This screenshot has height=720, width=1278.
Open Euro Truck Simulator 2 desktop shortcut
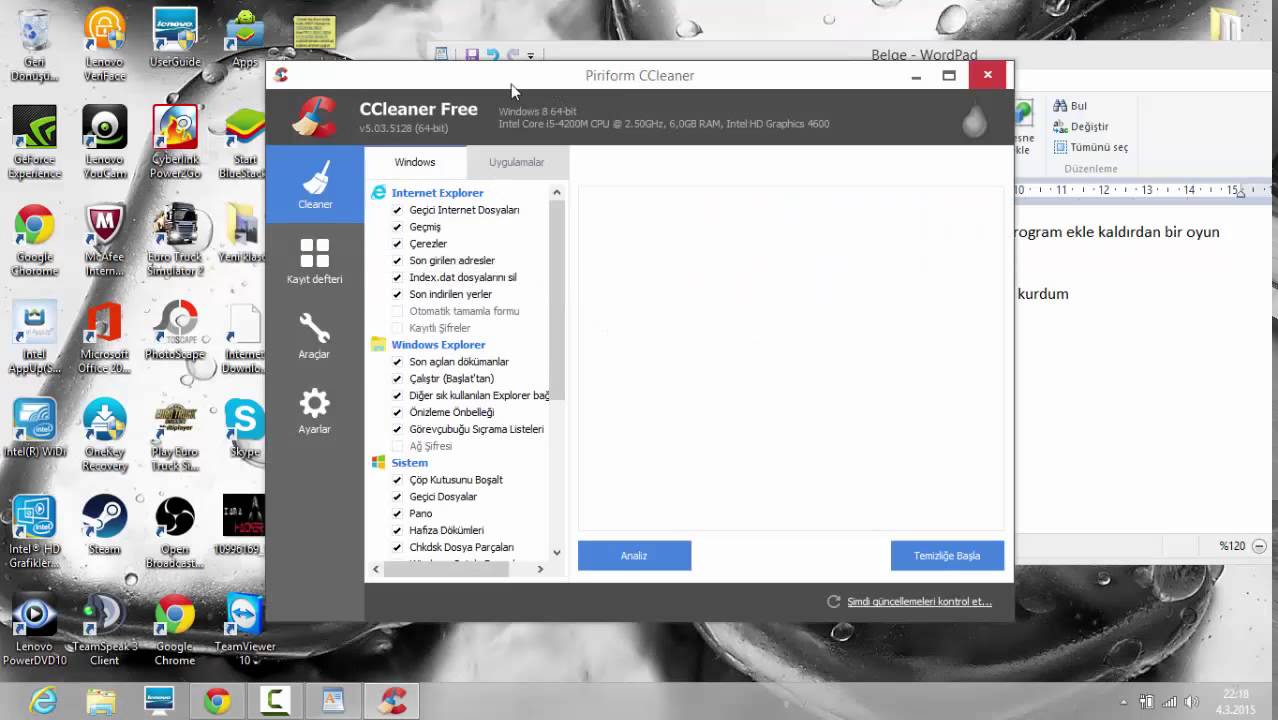175,240
